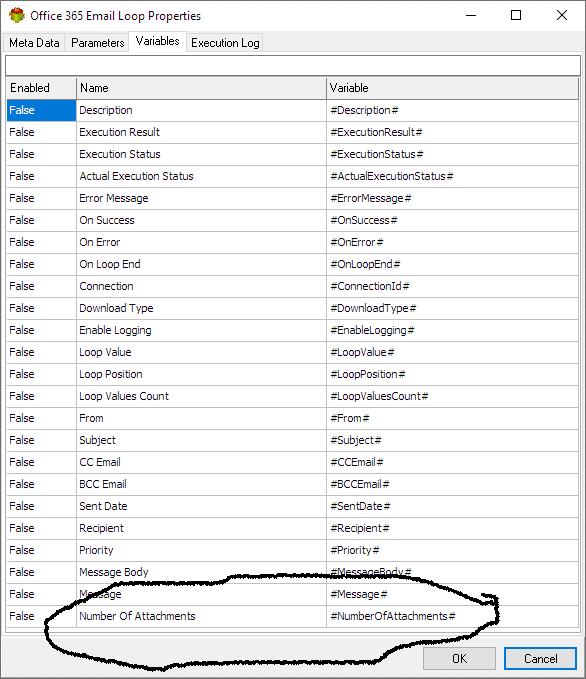Click the #BCCEmail# variable cell

(453, 484)
